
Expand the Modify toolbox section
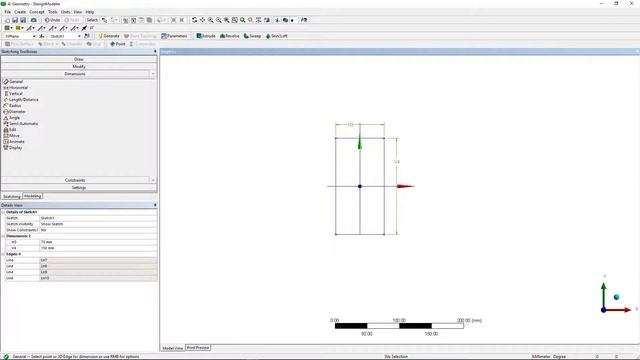pyautogui.click(x=79, y=67)
